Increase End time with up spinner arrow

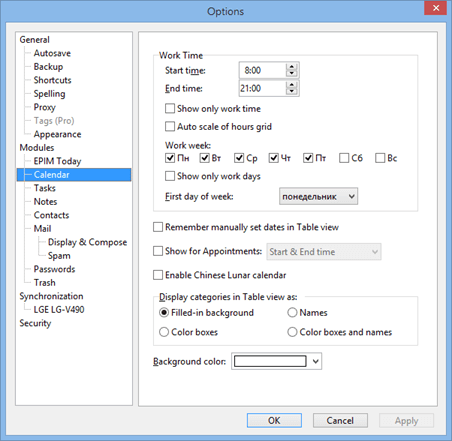click(x=292, y=85)
